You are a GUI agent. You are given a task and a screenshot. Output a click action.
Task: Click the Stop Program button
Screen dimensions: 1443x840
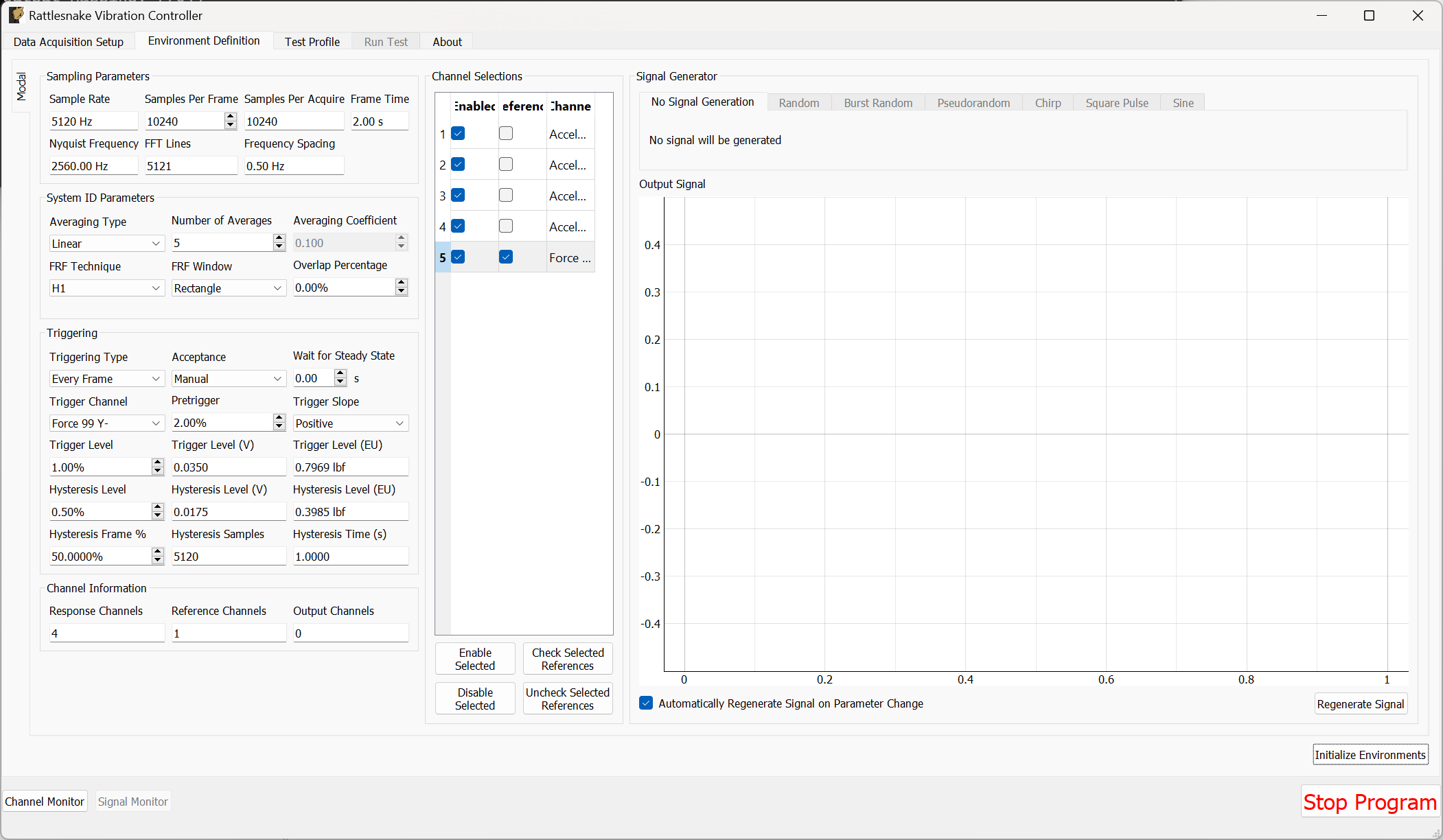click(1370, 801)
